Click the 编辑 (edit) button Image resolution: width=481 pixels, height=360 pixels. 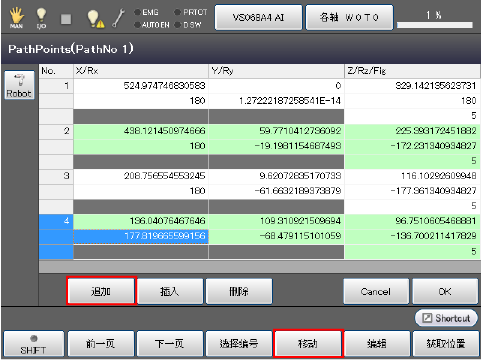tap(377, 344)
